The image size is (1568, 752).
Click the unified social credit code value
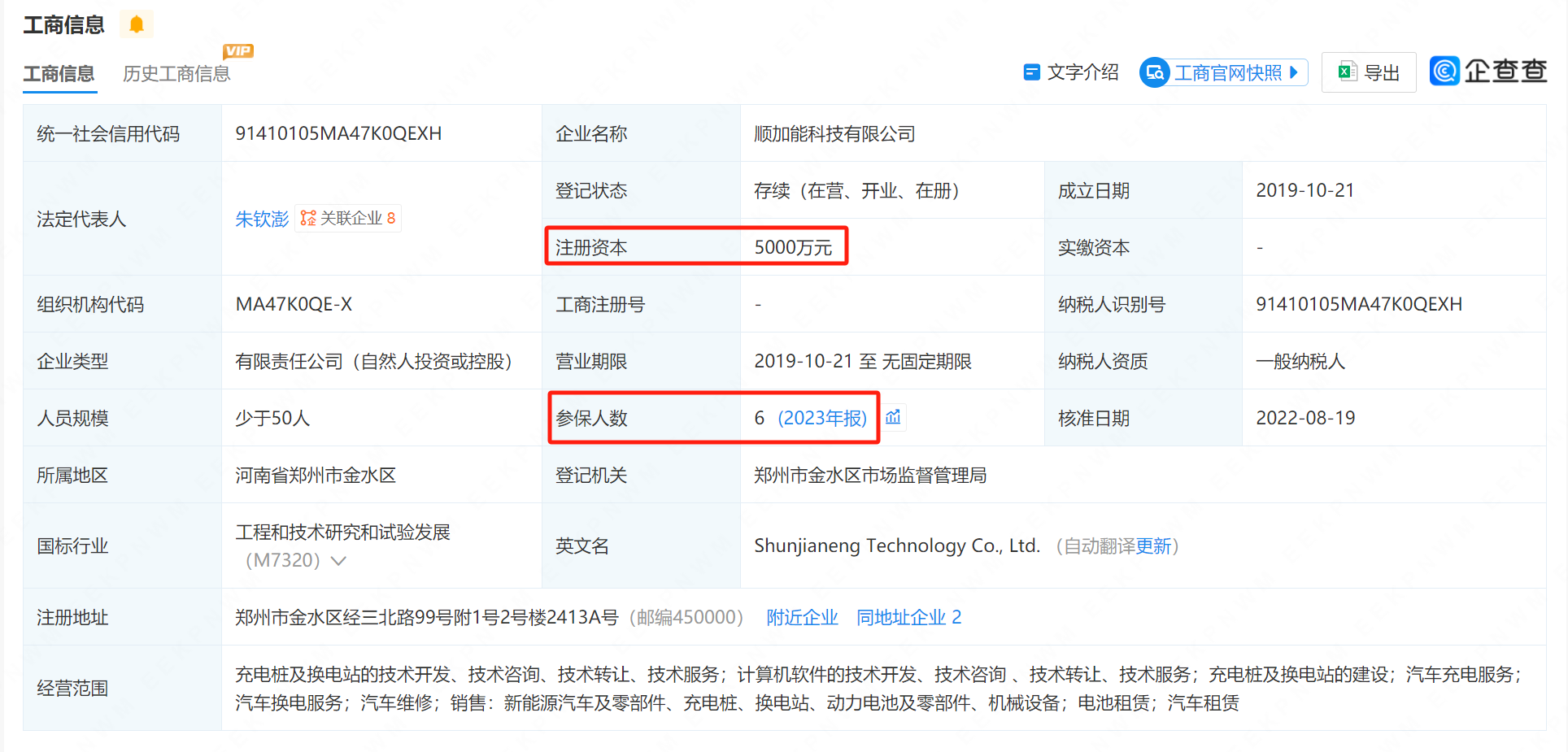(338, 133)
